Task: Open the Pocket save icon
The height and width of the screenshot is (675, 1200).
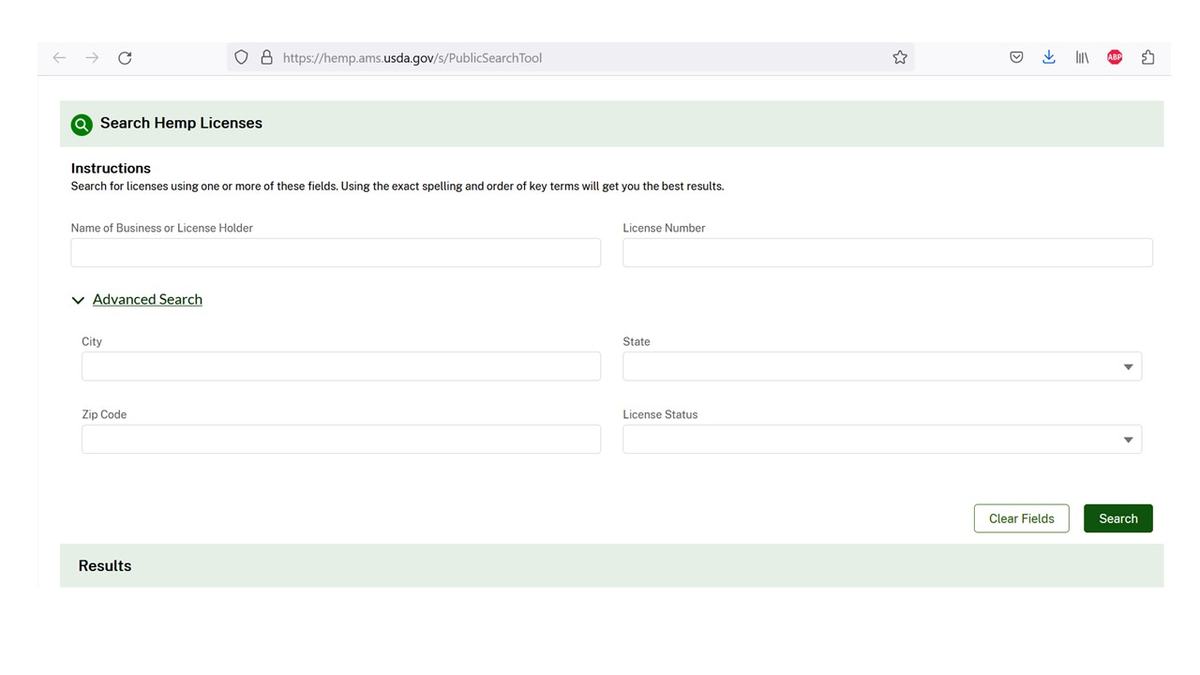Action: (1016, 58)
